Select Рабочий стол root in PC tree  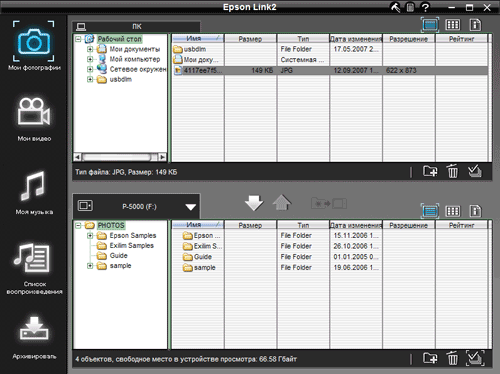119,39
